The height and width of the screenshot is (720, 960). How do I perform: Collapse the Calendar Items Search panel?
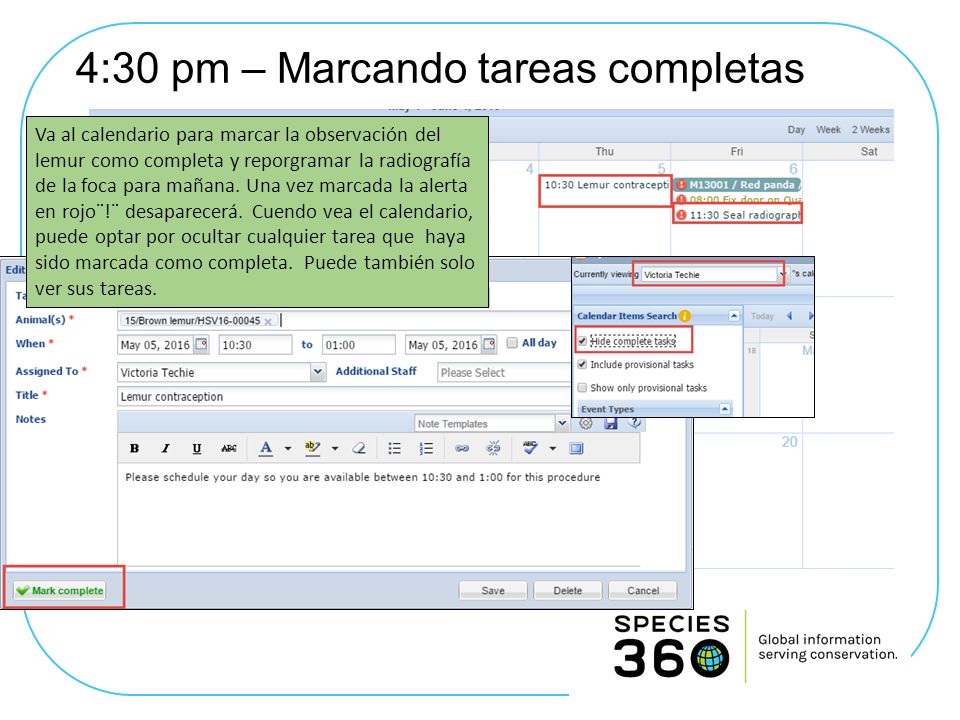[x=733, y=316]
